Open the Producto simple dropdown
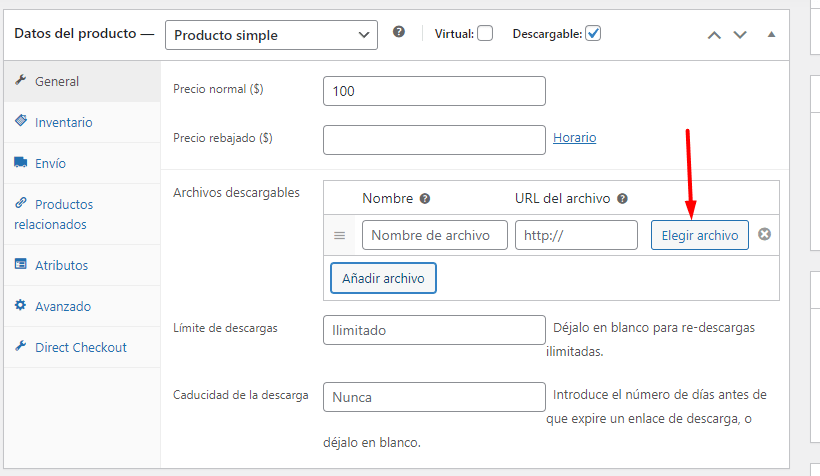Screen dimensions: 820x476 tap(271, 35)
